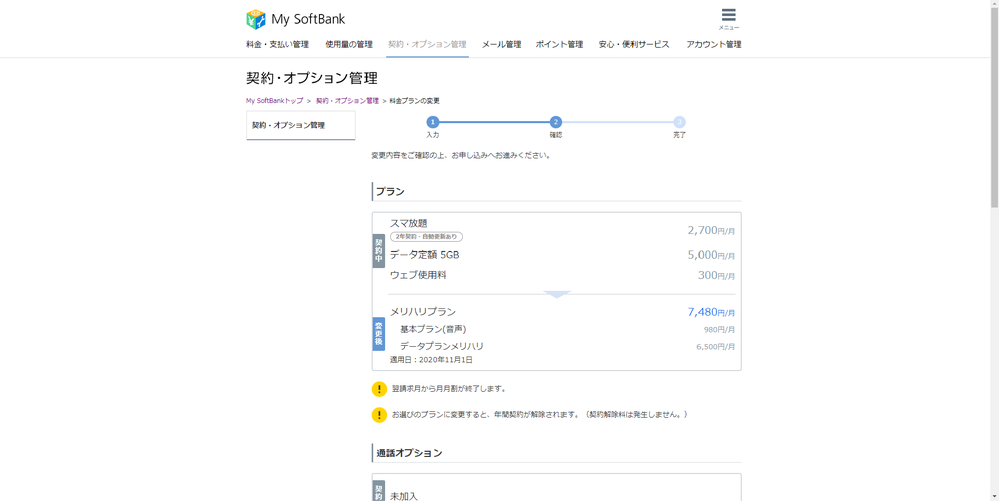
Task: Click 適用日：2020年11月1日 text
Action: [431, 360]
